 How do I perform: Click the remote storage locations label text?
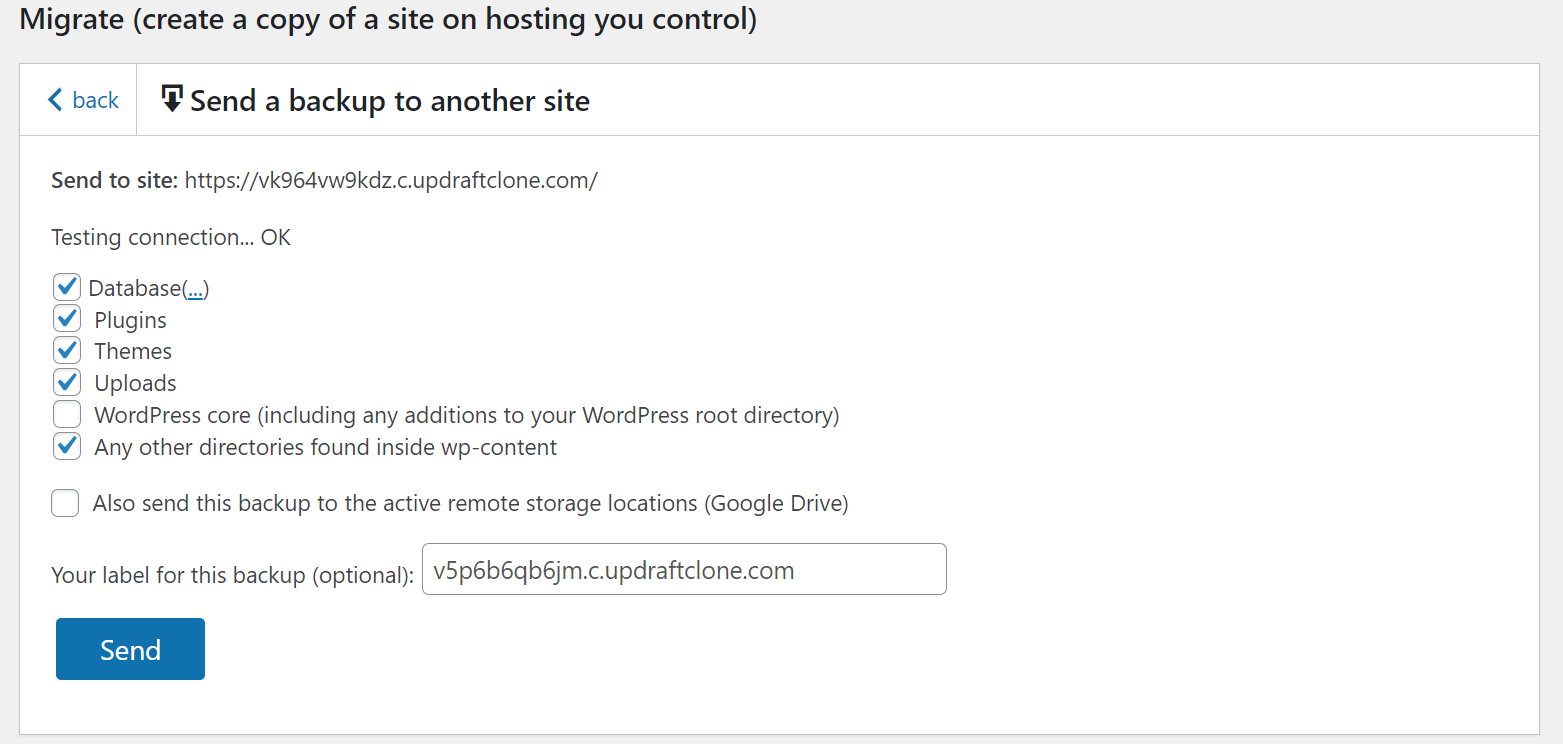[x=471, y=503]
